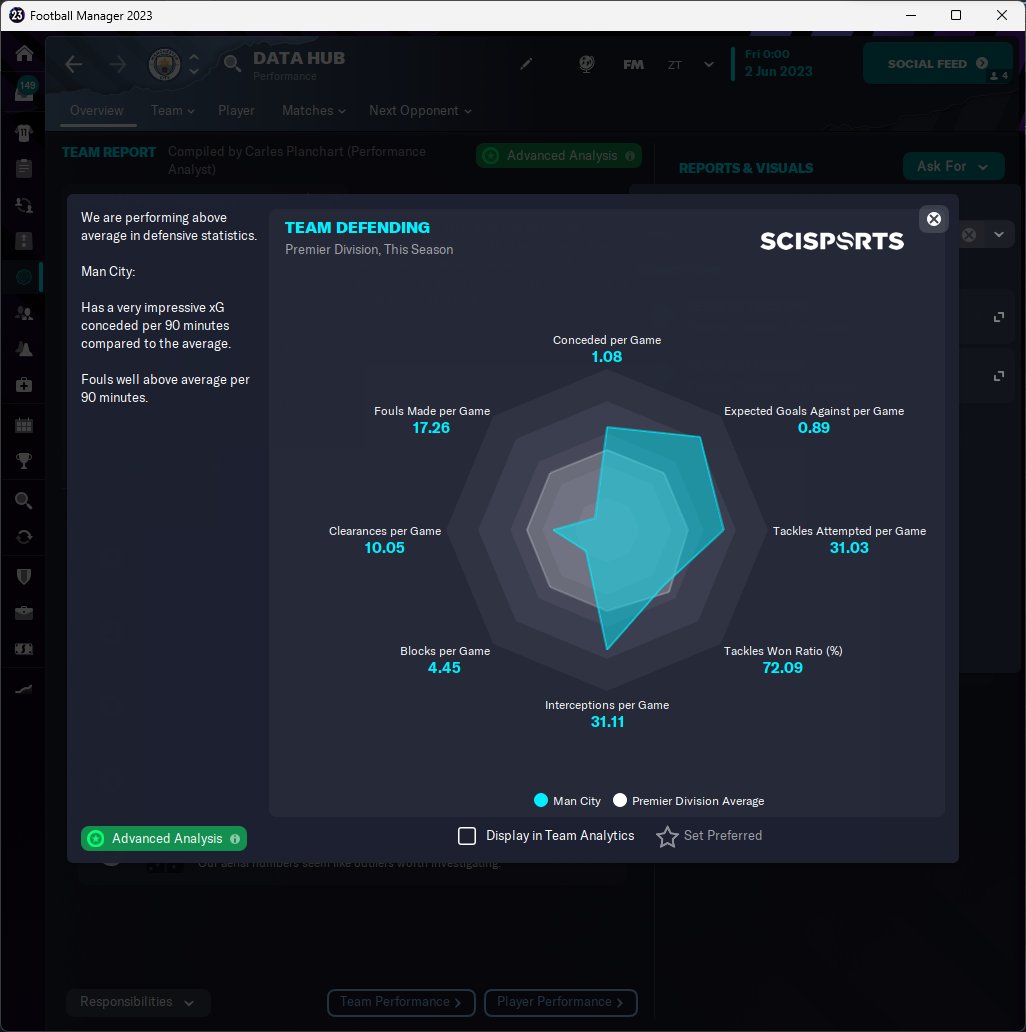Click the Team Defending chart title

tap(357, 228)
